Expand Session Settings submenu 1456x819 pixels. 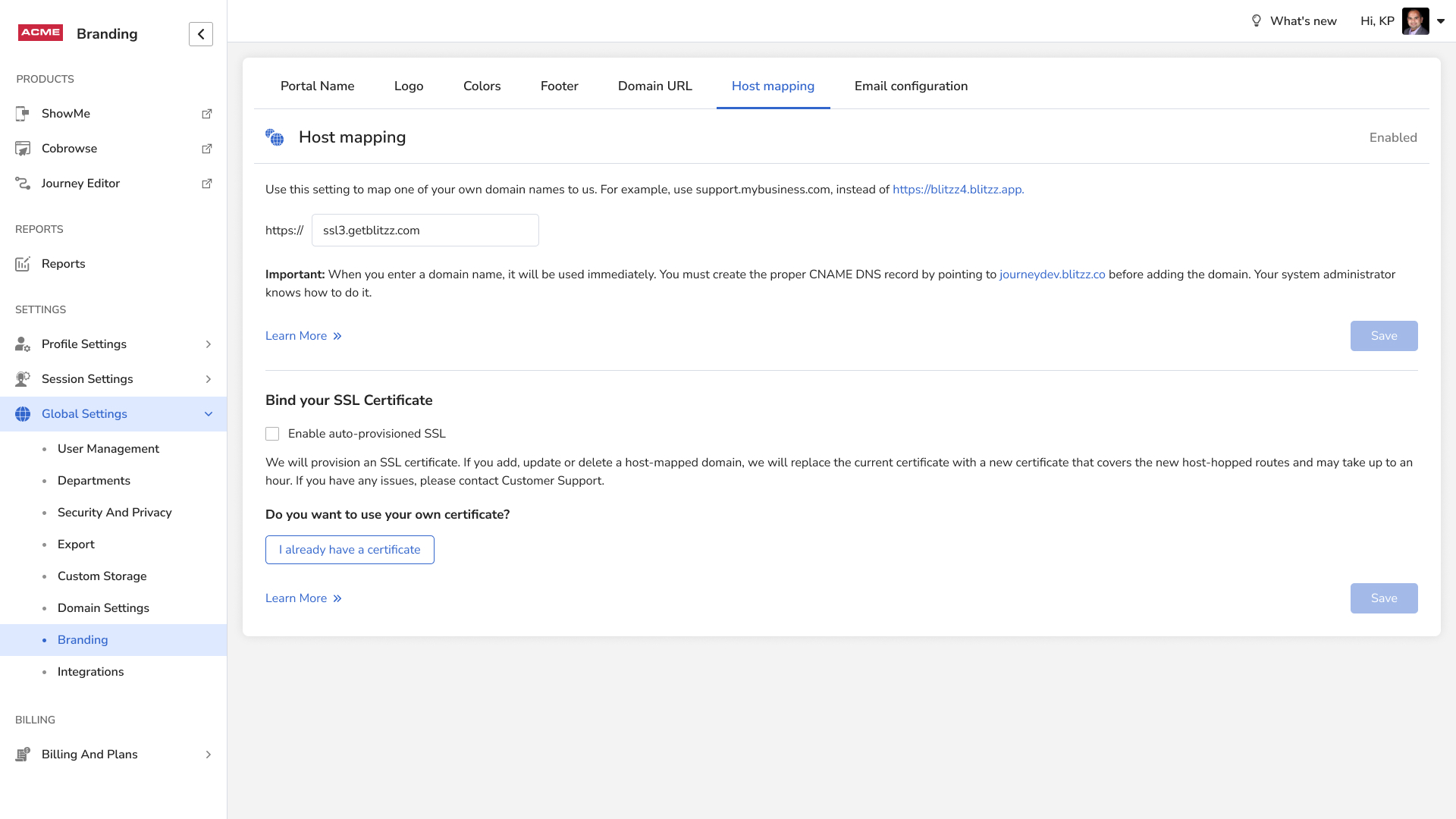[208, 379]
